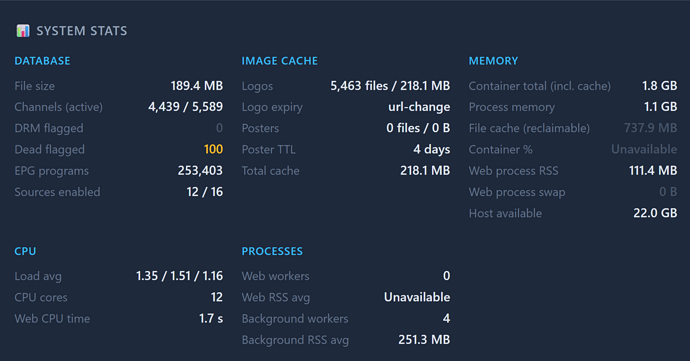Viewport: 690px width, 361px height.
Task: Click the Web process RSS value 111.4 MB
Action: pyautogui.click(x=653, y=170)
